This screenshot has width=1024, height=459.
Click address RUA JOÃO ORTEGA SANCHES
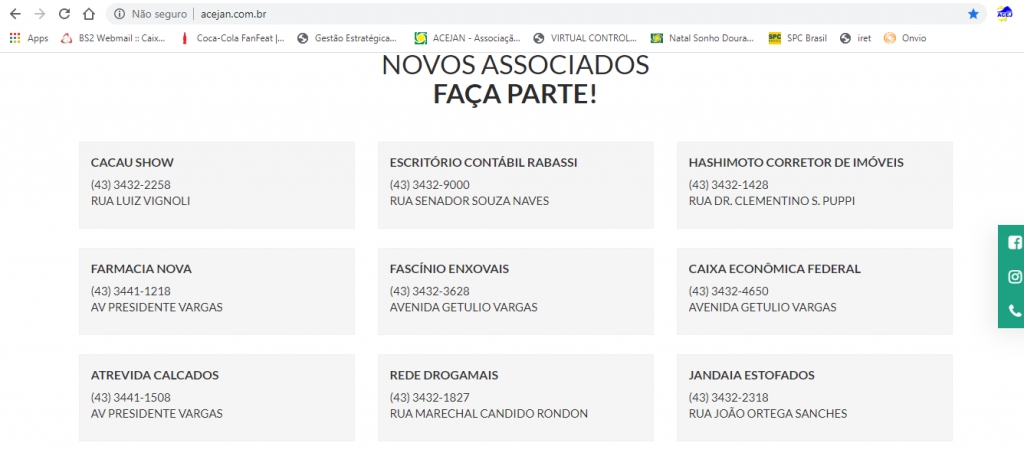click(768, 414)
